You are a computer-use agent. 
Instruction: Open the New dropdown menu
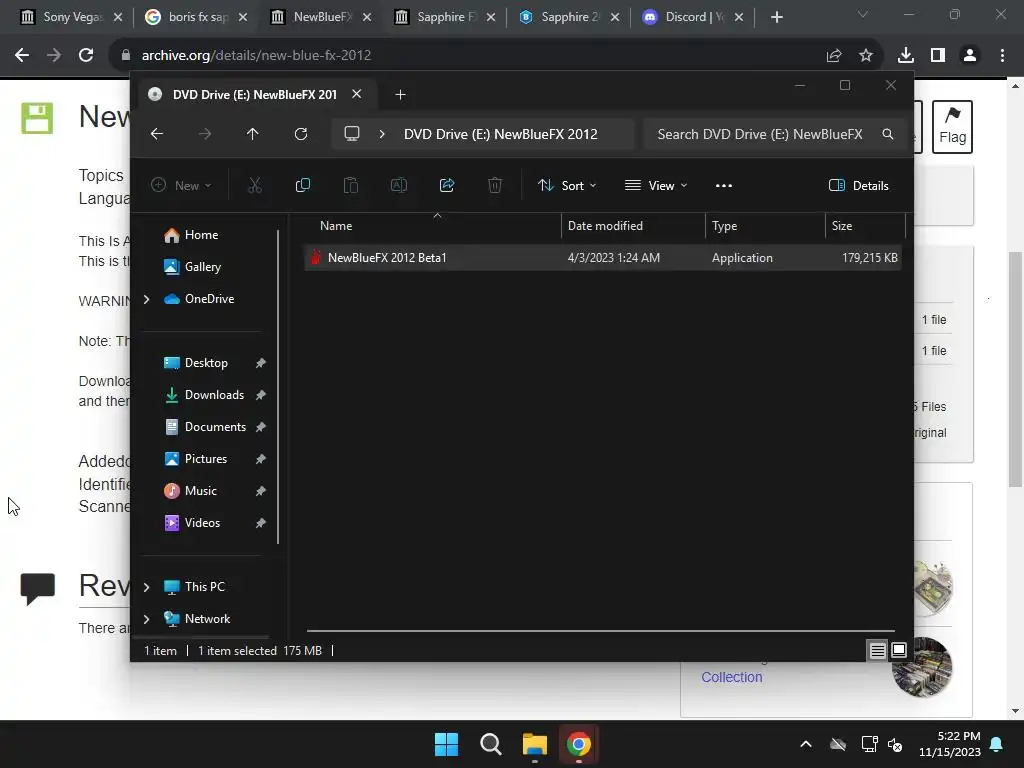pyautogui.click(x=181, y=185)
